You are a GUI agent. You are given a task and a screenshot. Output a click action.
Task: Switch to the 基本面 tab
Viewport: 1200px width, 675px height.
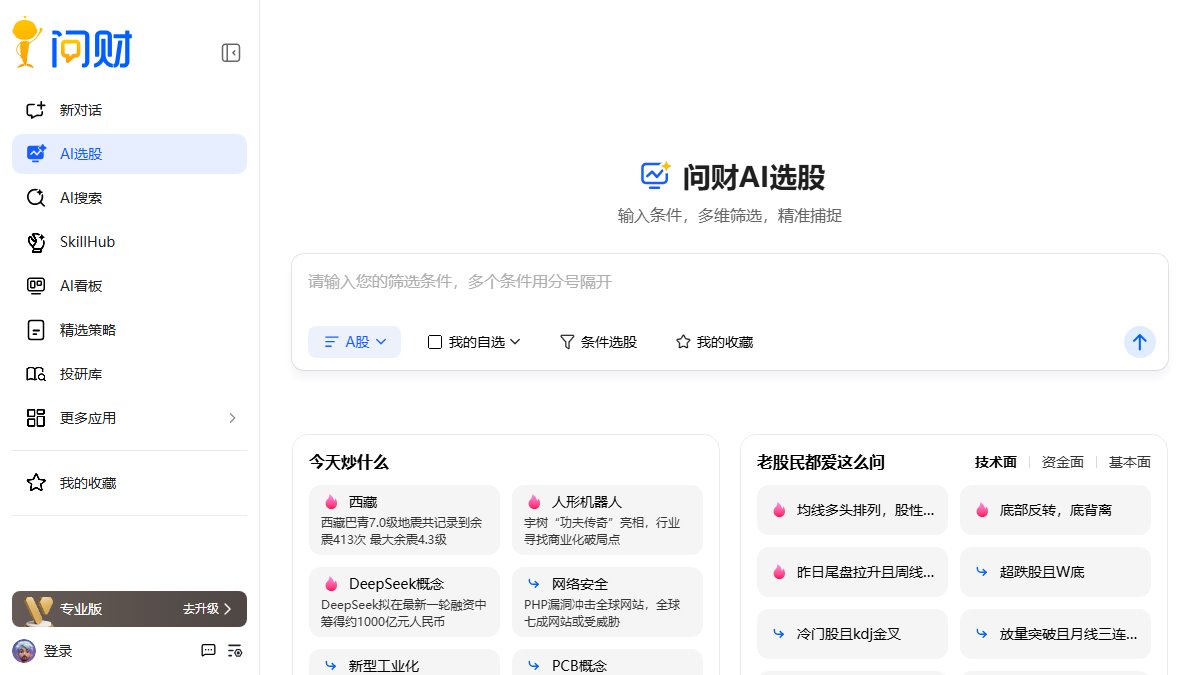tap(1130, 462)
